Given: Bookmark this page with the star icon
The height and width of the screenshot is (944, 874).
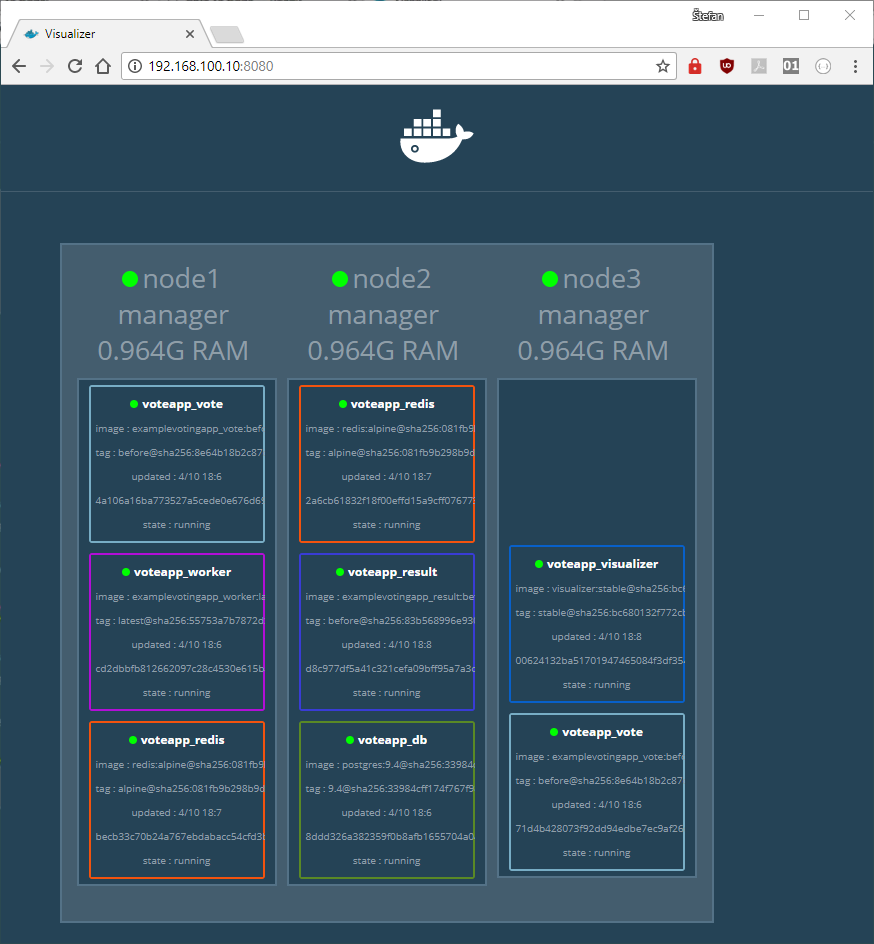Looking at the screenshot, I should pos(662,67).
